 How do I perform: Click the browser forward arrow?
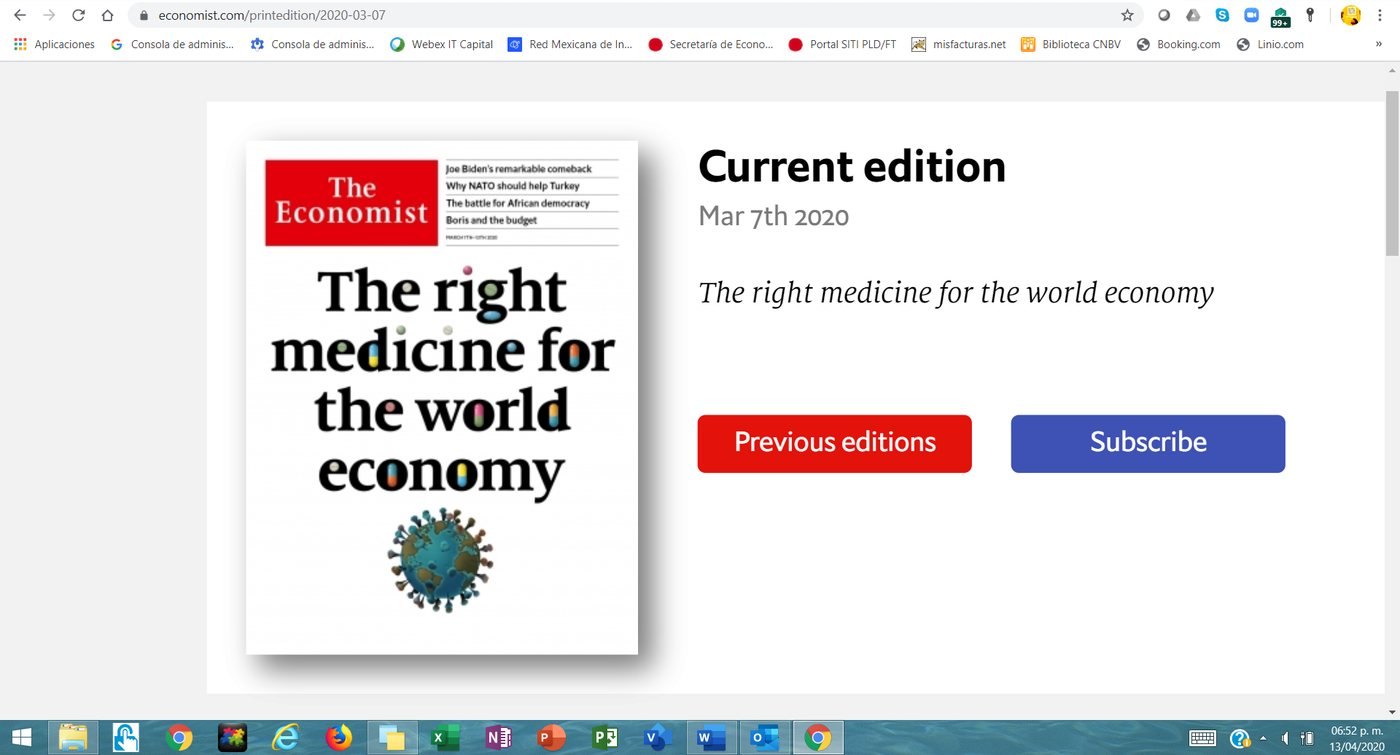click(49, 15)
